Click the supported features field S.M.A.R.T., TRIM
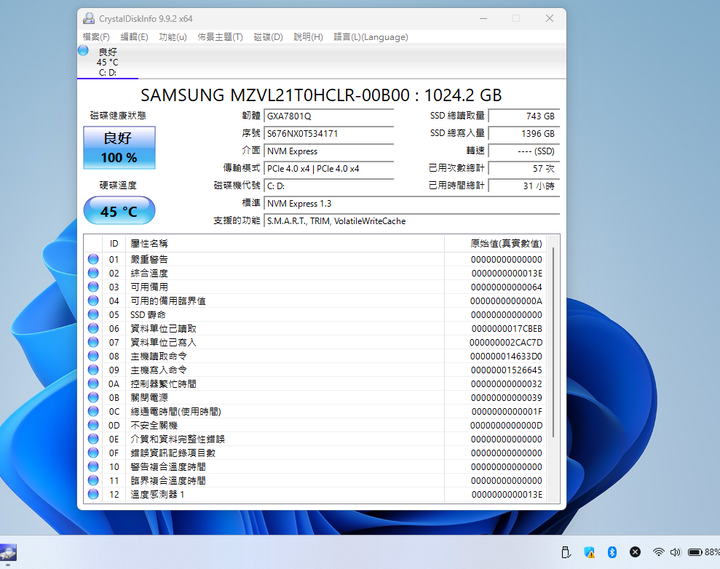This screenshot has width=720, height=569. point(412,221)
